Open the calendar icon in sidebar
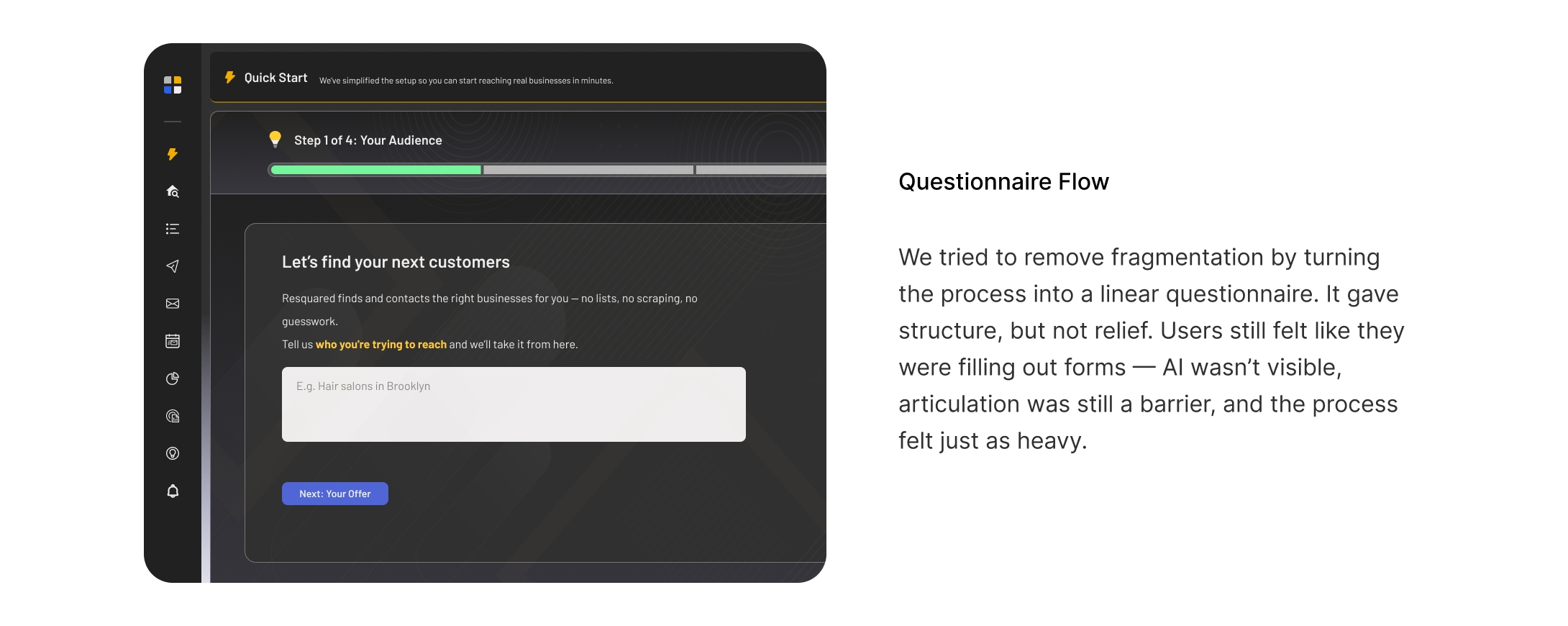 173,341
